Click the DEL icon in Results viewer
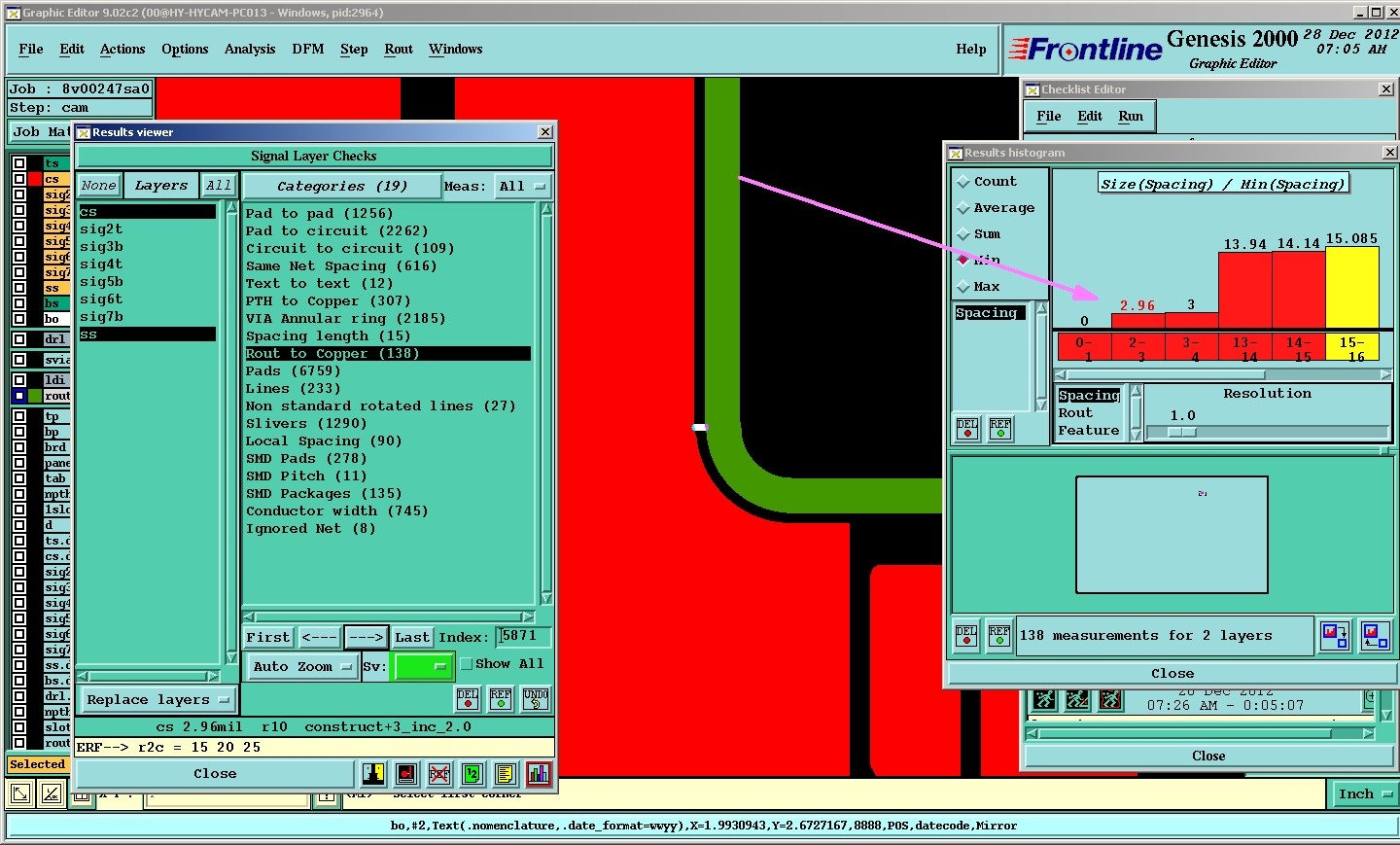The image size is (1400, 845). 468,698
